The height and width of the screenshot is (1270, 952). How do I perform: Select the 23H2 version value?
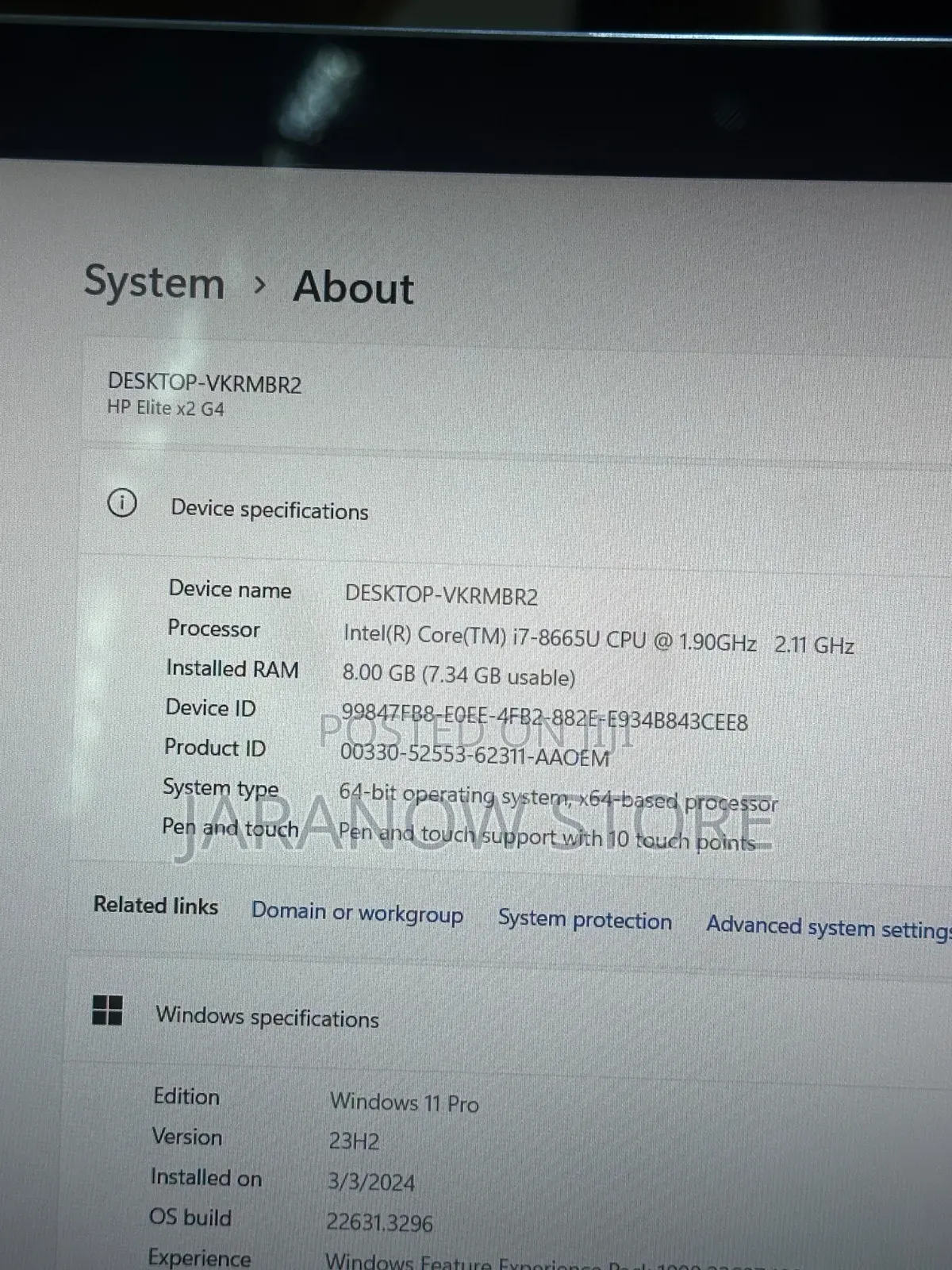354,1141
